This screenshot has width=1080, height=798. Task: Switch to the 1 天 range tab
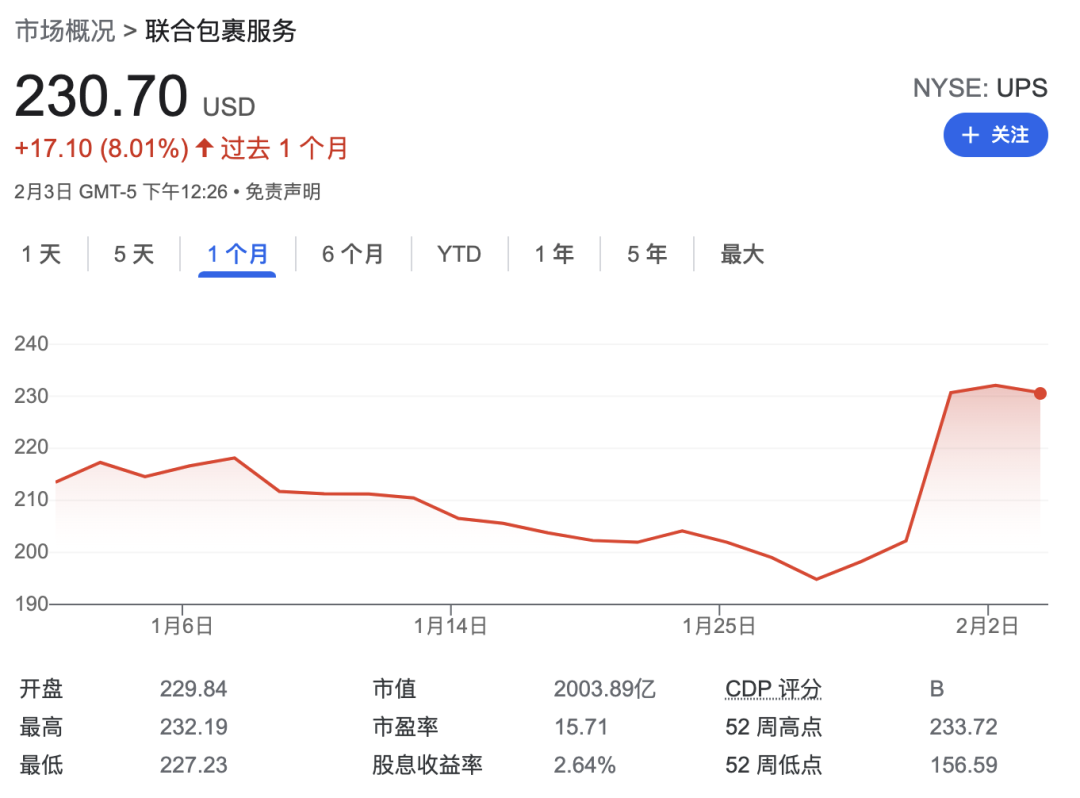click(41, 254)
